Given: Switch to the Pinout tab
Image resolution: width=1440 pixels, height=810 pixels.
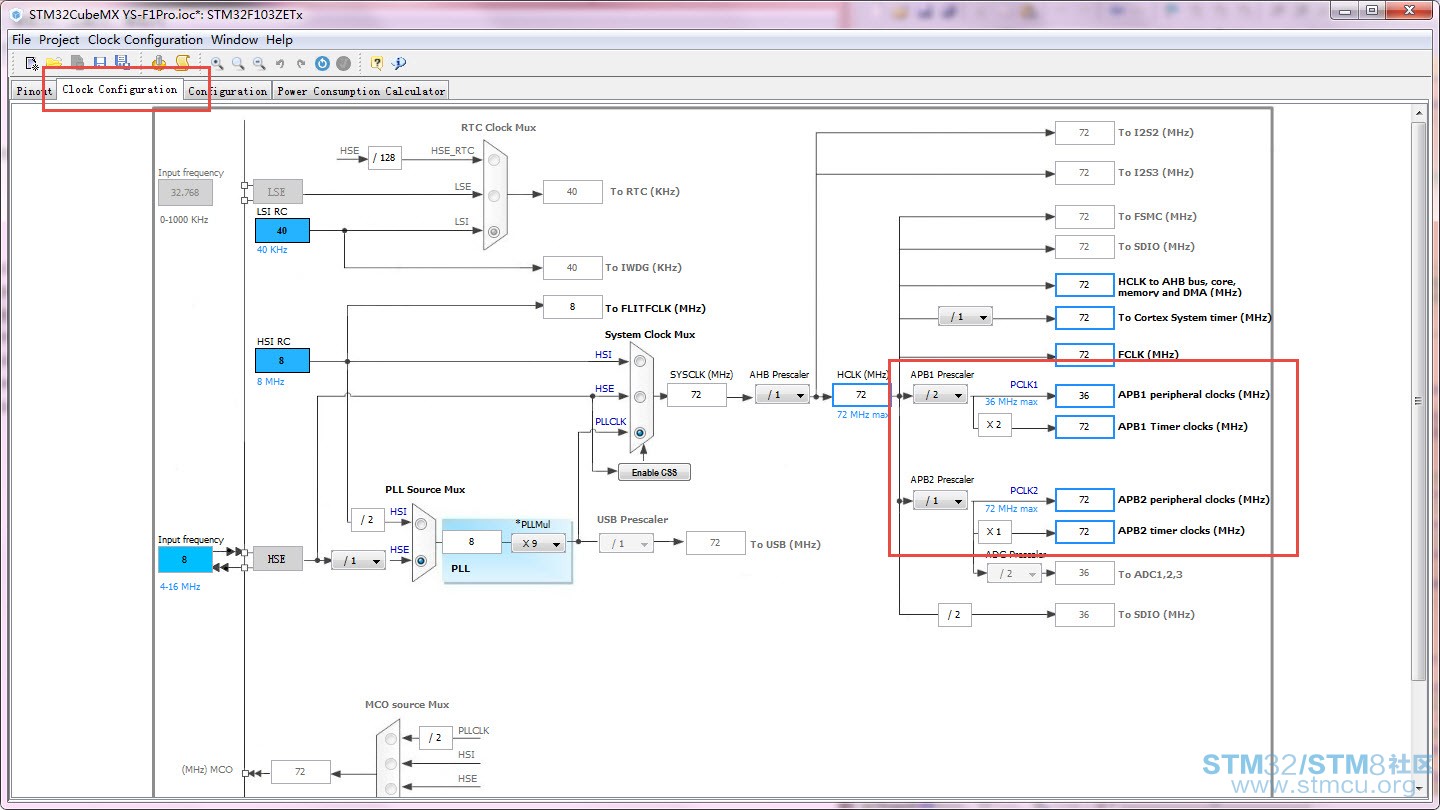Looking at the screenshot, I should point(34,91).
